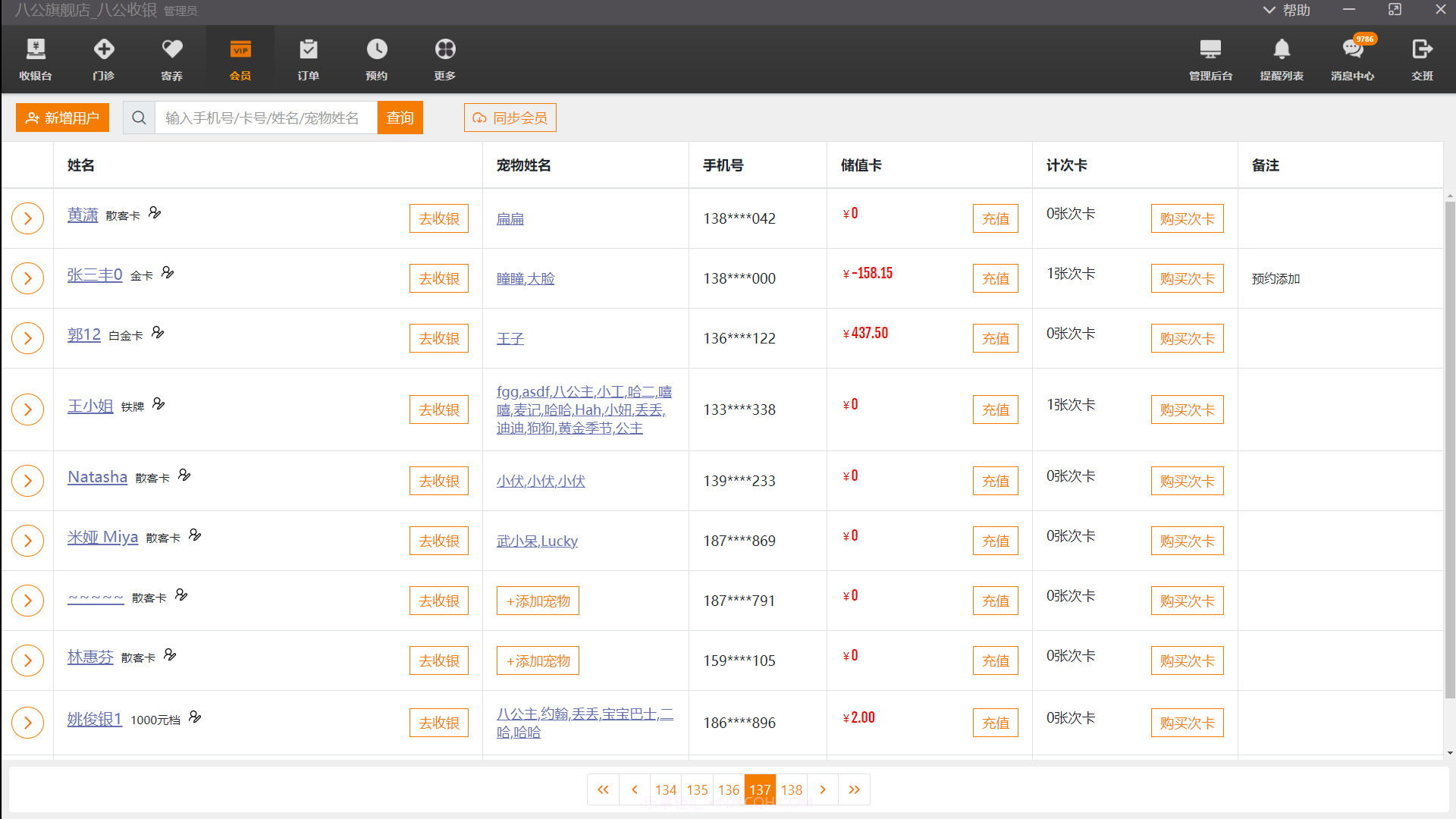Open 管理后台 admin backend

pos(1210,59)
